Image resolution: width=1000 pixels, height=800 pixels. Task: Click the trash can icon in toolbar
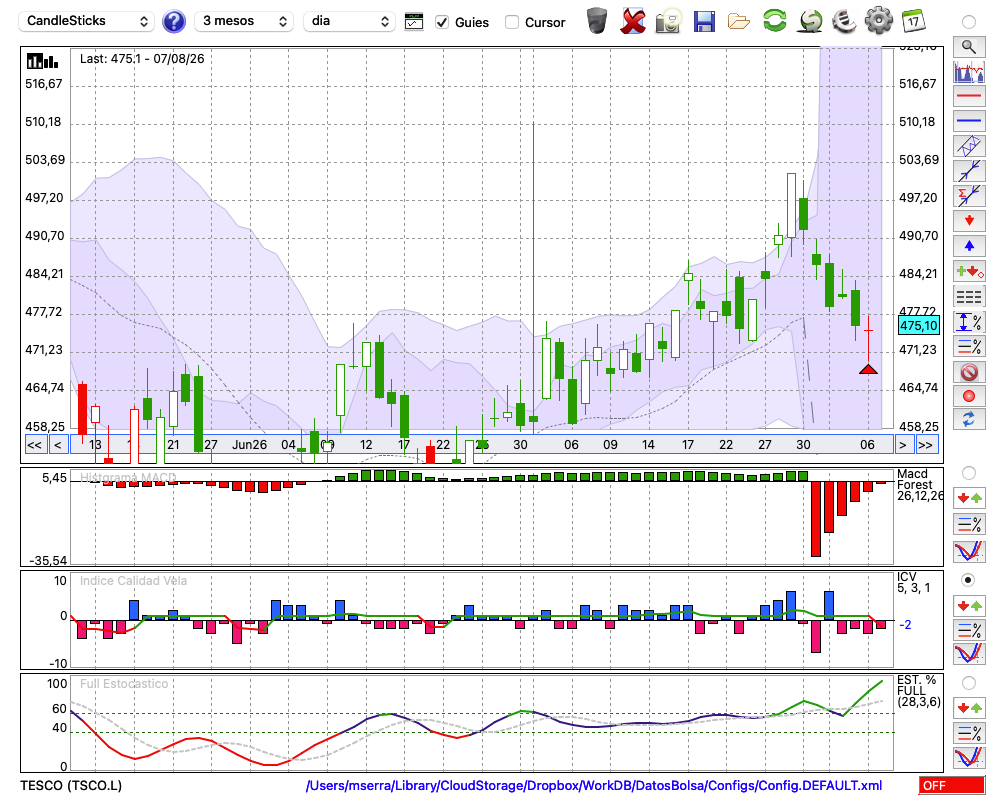(x=597, y=21)
